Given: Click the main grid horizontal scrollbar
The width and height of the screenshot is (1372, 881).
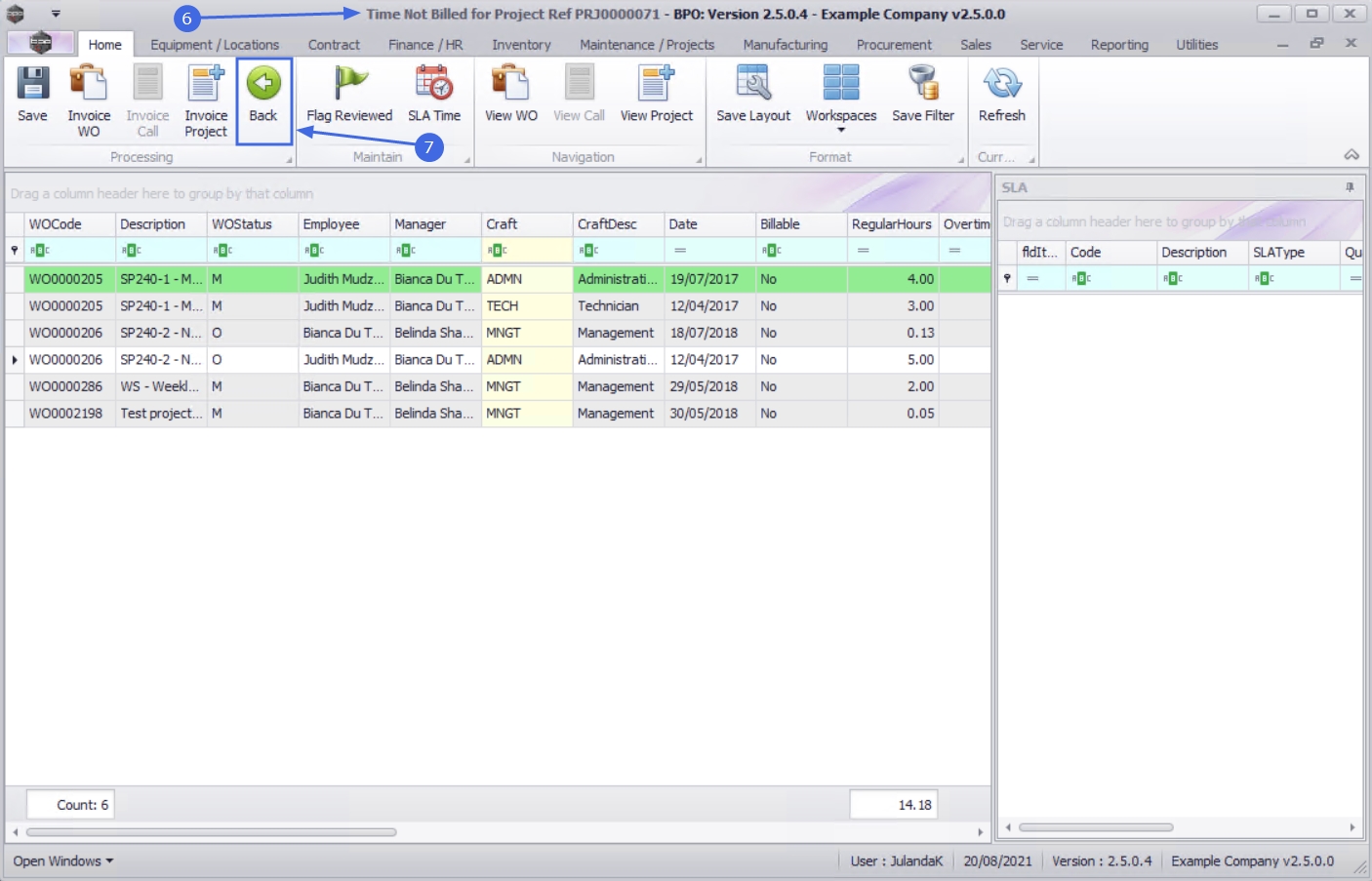Looking at the screenshot, I should point(211,832).
